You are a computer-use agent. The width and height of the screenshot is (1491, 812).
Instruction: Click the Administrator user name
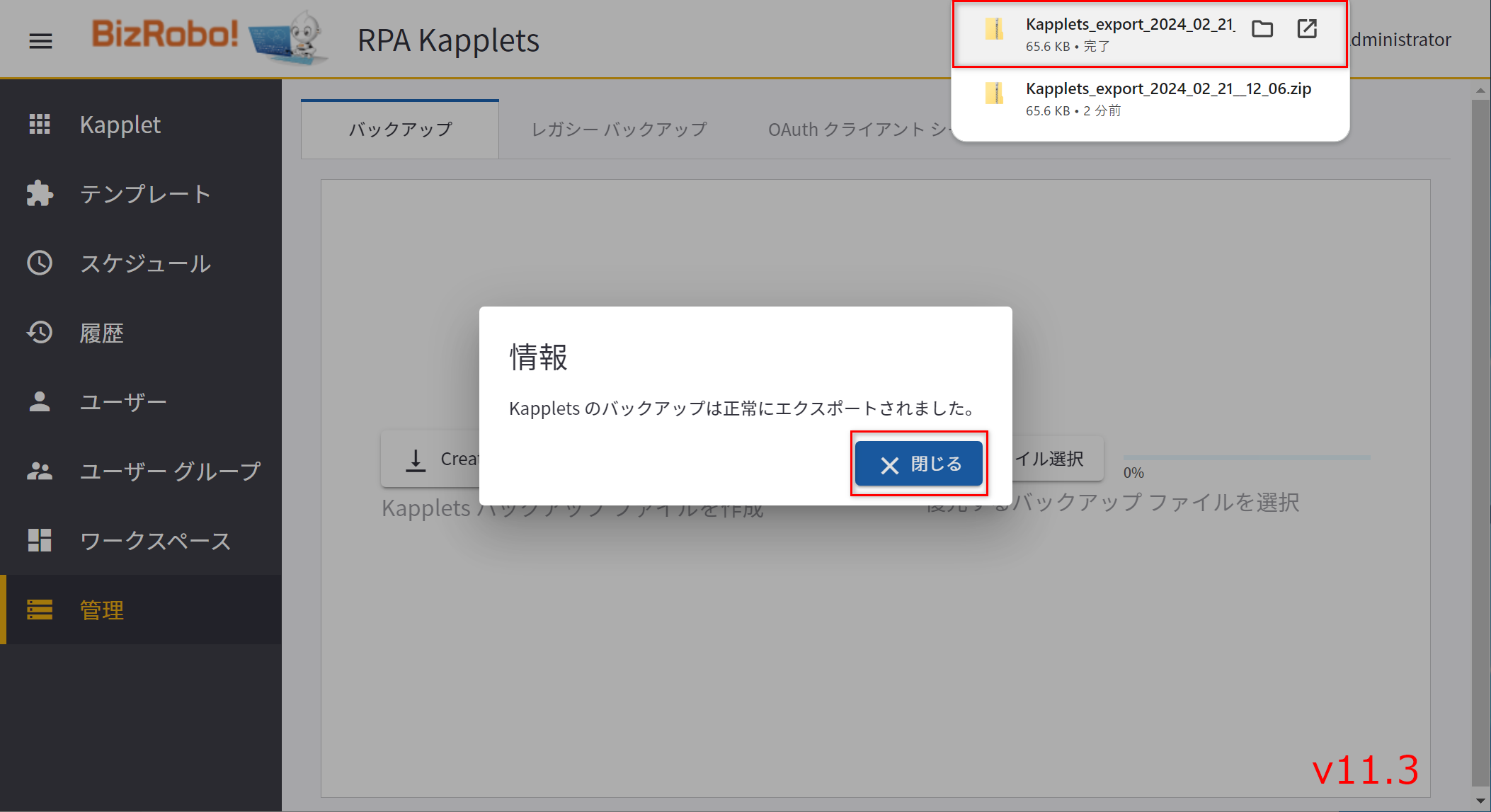coord(1400,40)
